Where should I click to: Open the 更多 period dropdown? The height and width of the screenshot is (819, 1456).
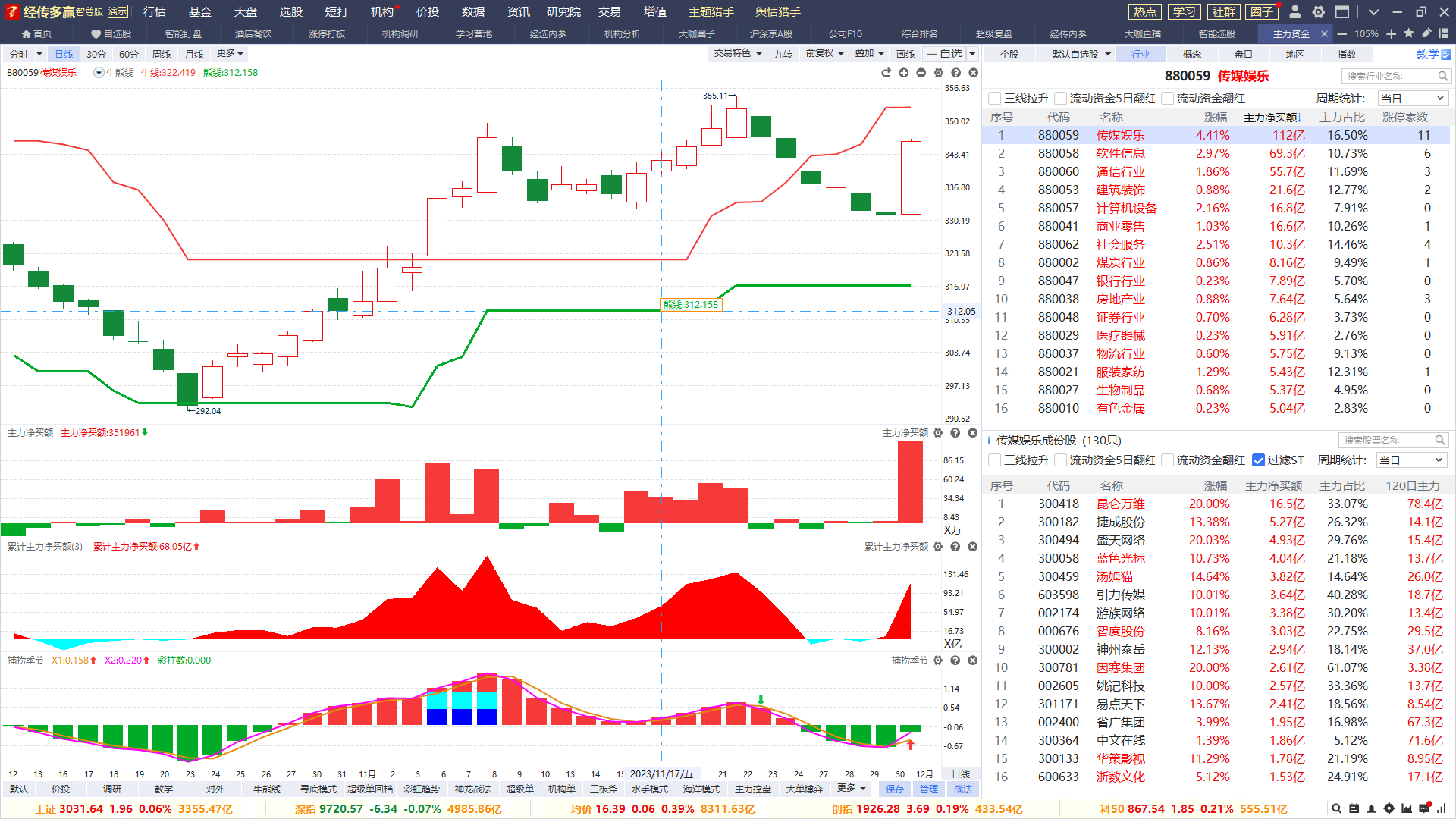click(230, 54)
